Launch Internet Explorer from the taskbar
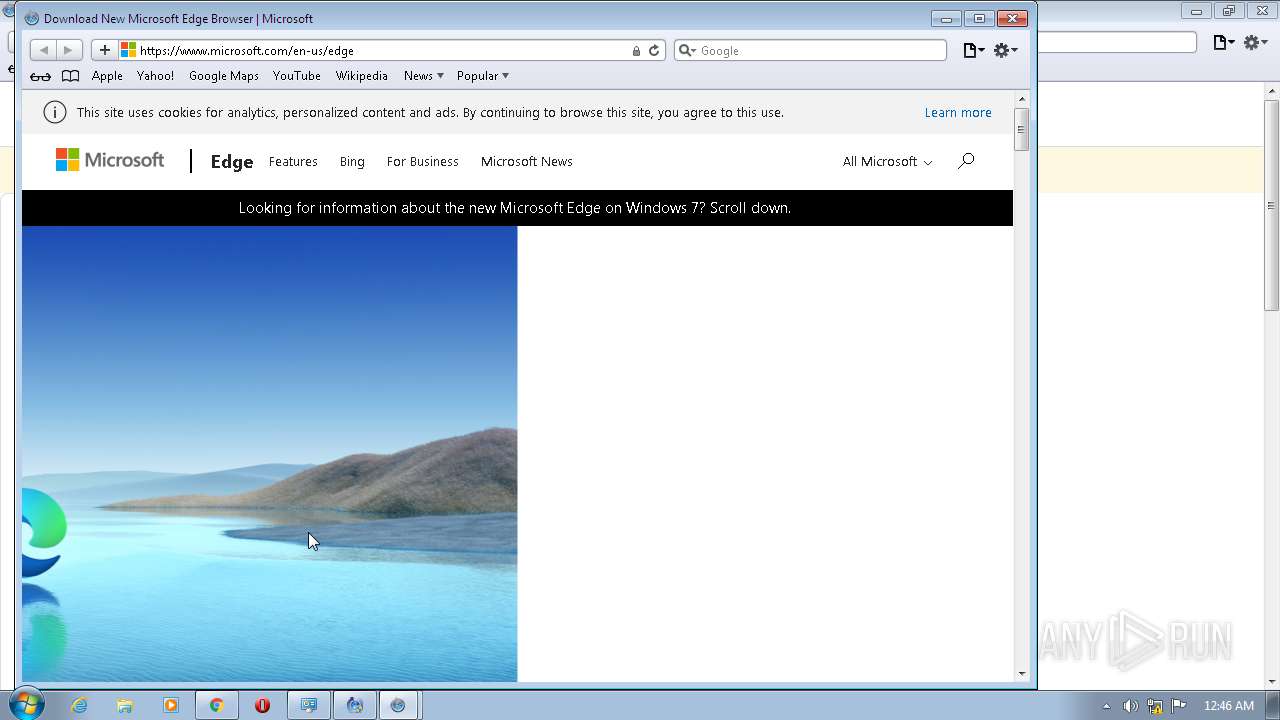Viewport: 1280px width, 720px height. tap(79, 705)
